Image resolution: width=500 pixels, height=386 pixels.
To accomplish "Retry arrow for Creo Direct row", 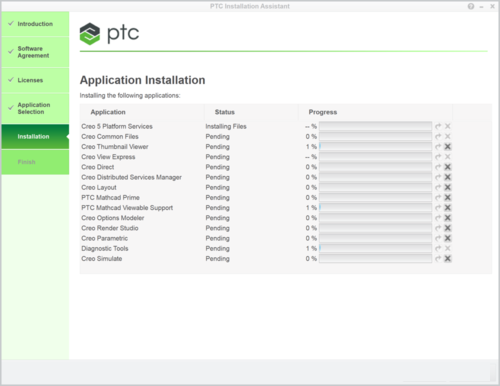I will (438, 167).
